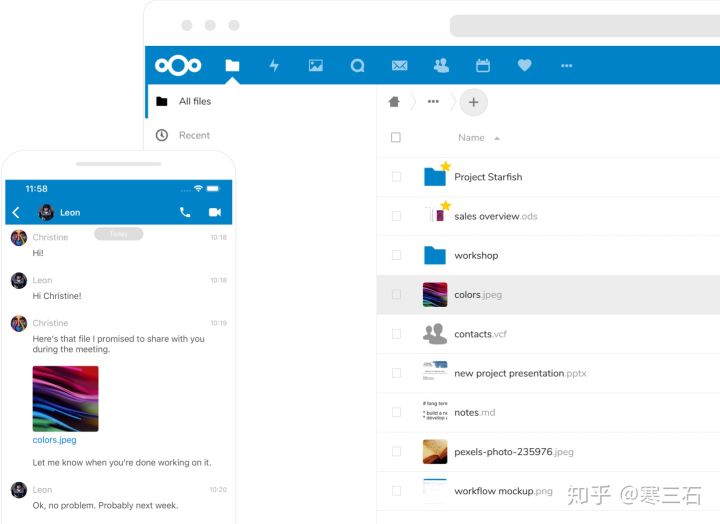Open the plus new-file menu
This screenshot has width=720, height=524.
[473, 102]
